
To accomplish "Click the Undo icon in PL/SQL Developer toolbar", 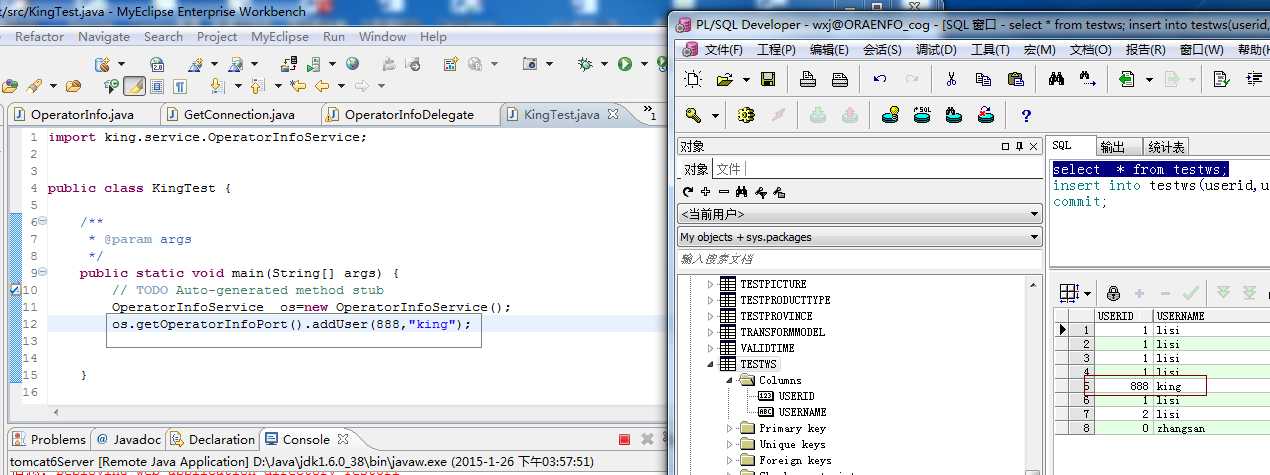I will [880, 80].
